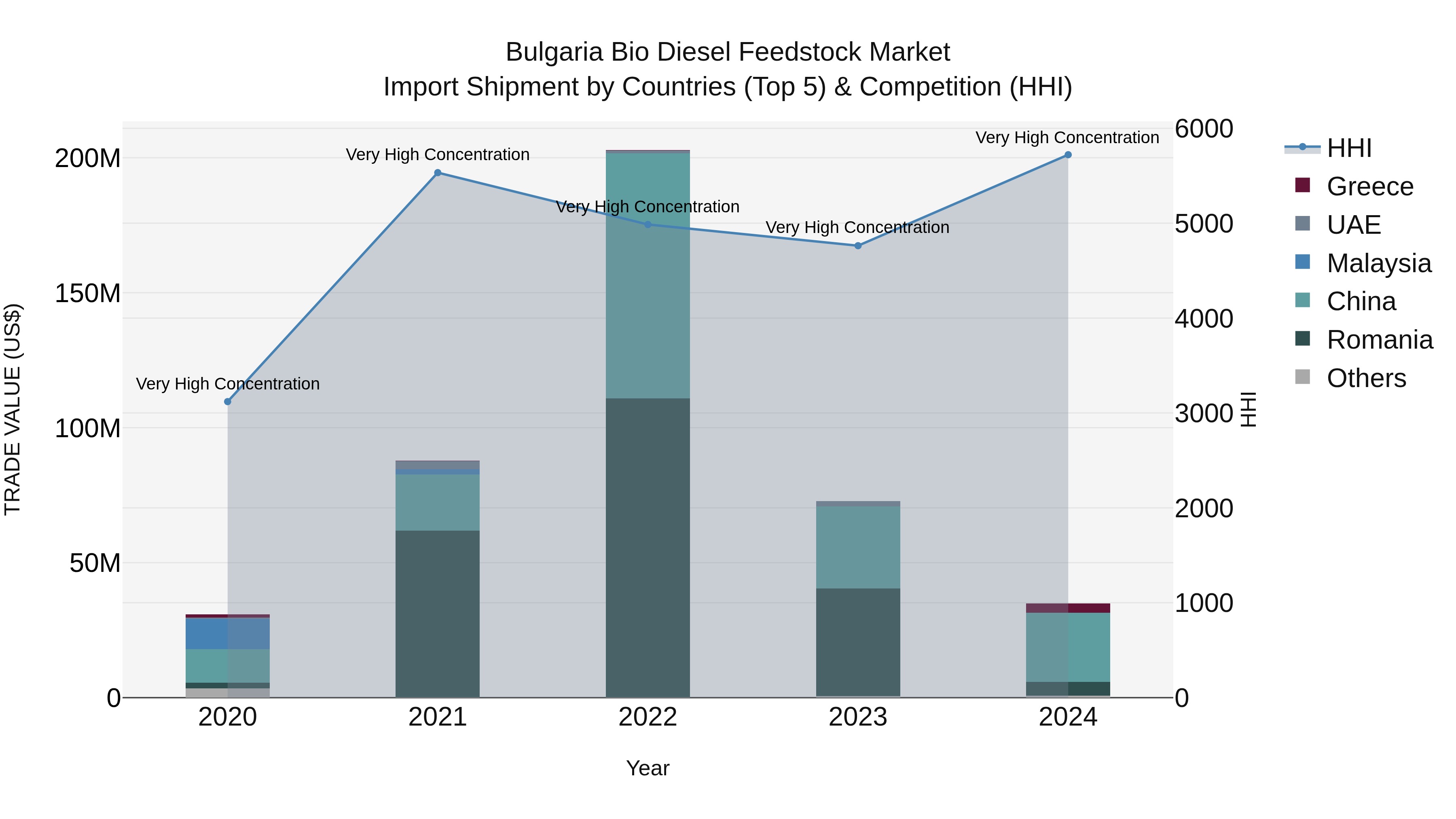This screenshot has height=819, width=1456.
Task: Click the 3000 HHI axis tick label
Action: (1204, 413)
